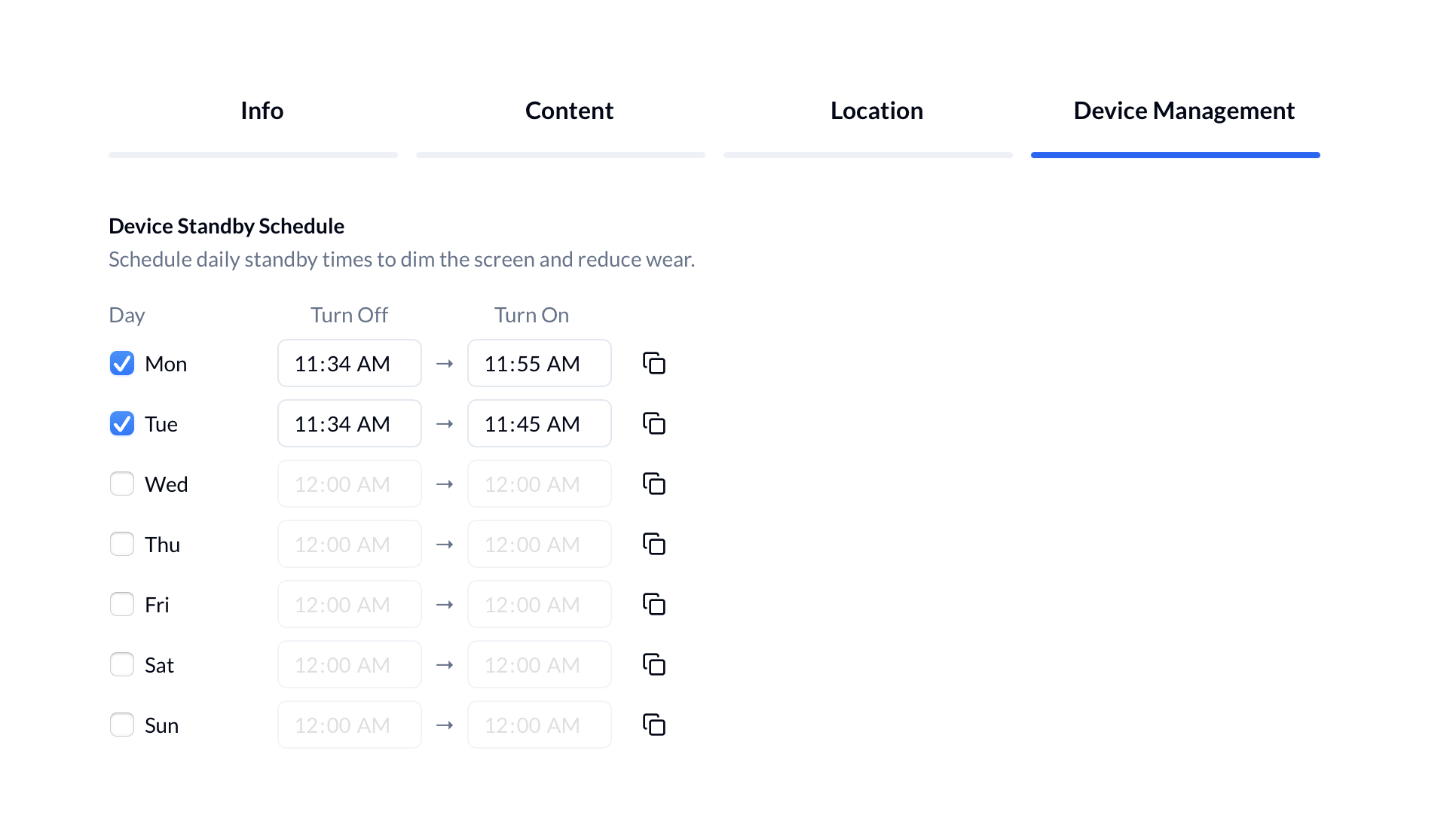Switch to the Info tab
This screenshot has height=827, width=1456.
tap(262, 111)
